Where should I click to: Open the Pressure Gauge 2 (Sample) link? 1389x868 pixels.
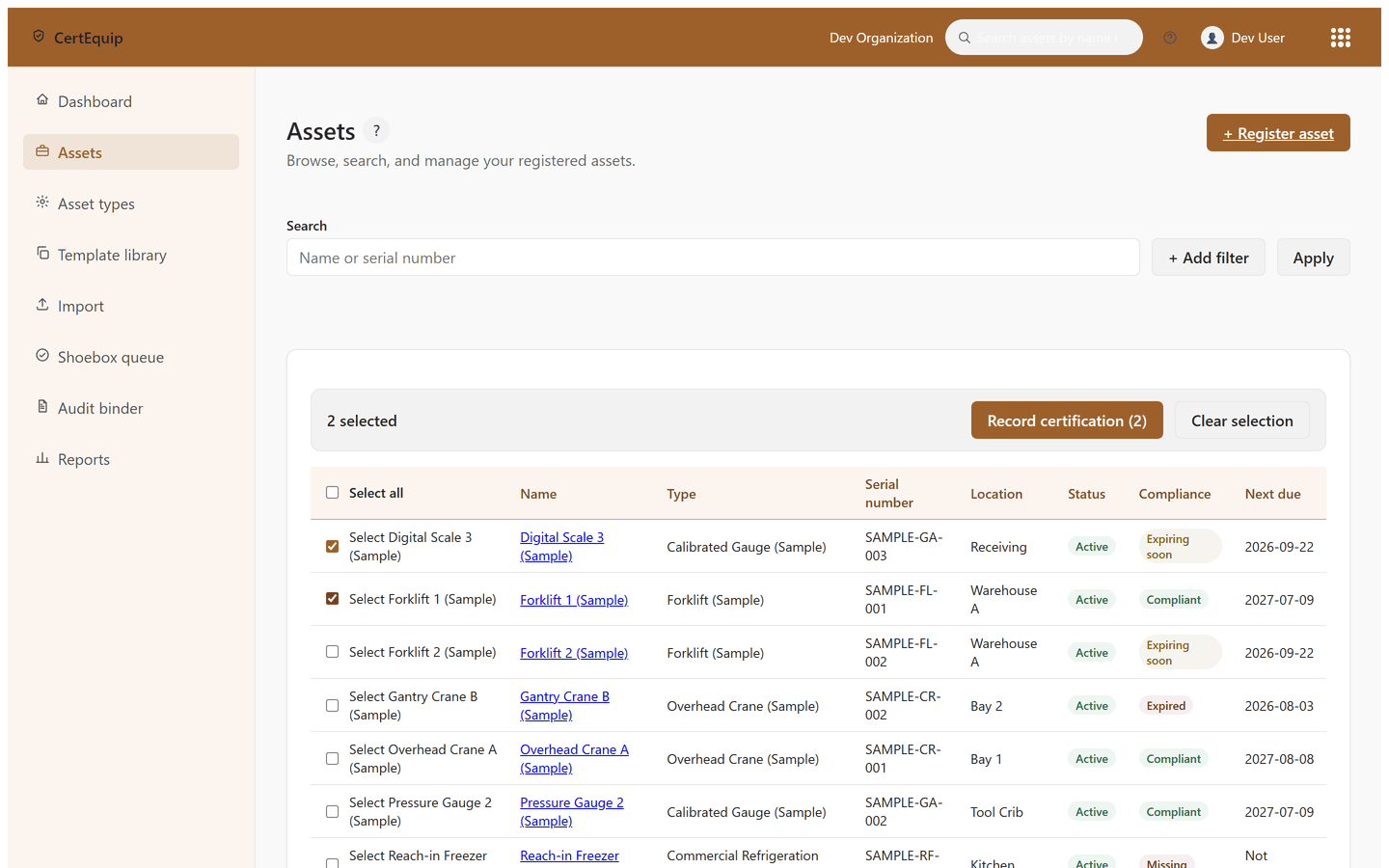coord(571,812)
